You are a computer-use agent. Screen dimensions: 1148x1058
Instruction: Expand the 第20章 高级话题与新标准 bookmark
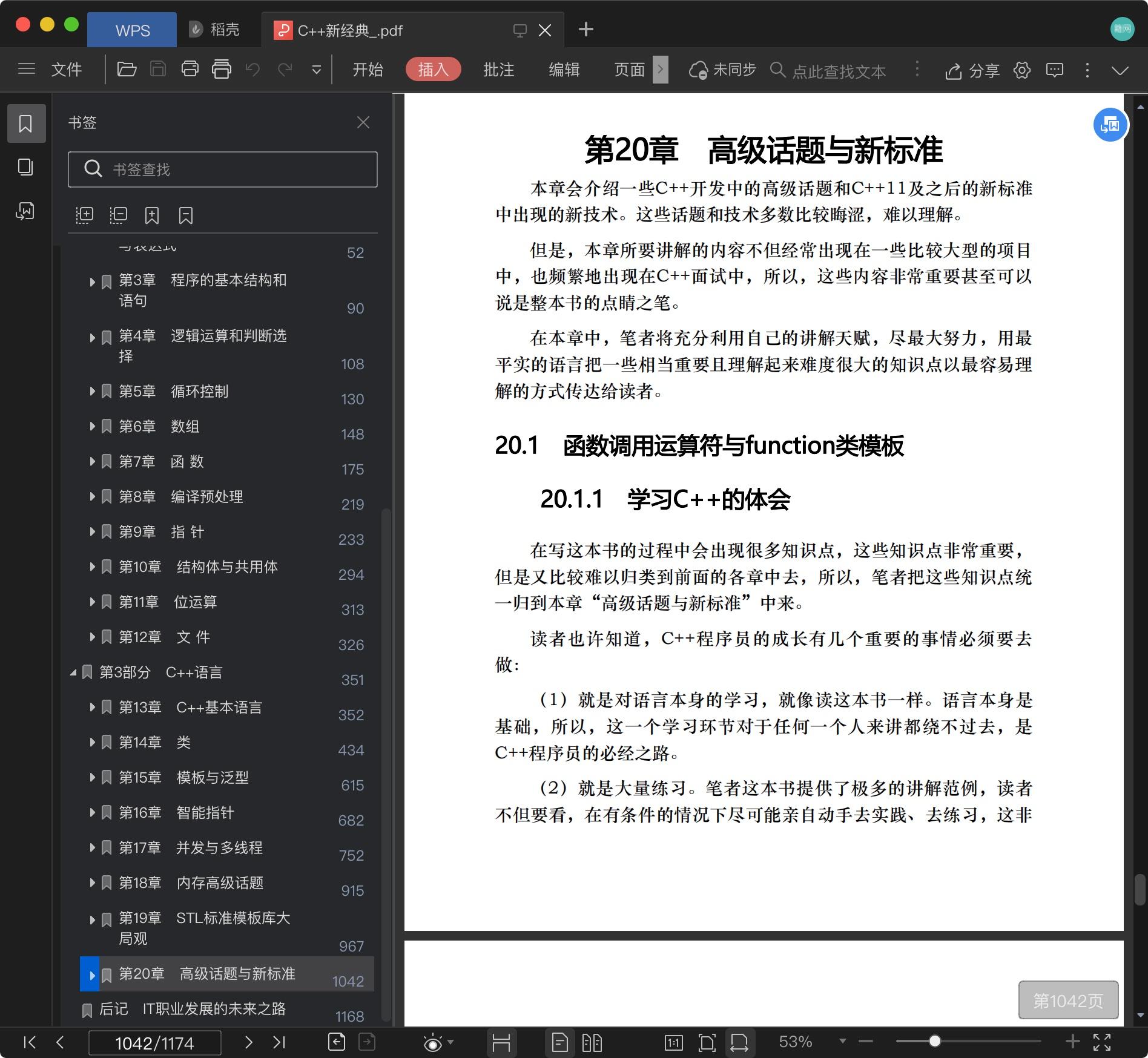click(92, 975)
